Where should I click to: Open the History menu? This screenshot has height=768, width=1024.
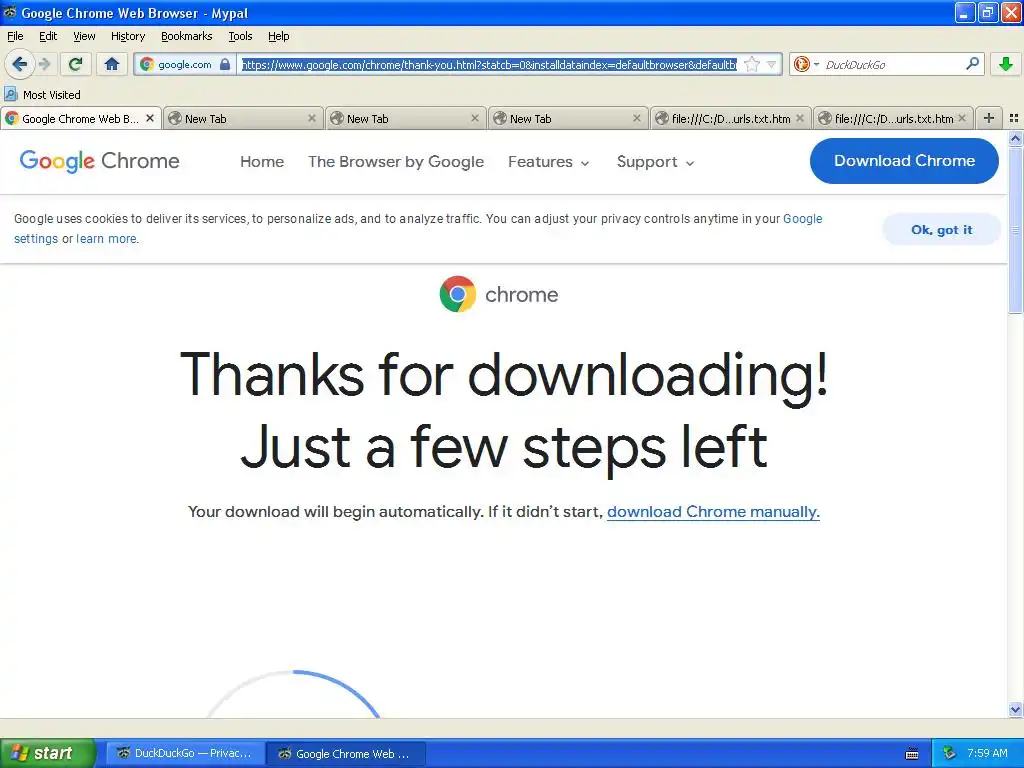(x=127, y=36)
